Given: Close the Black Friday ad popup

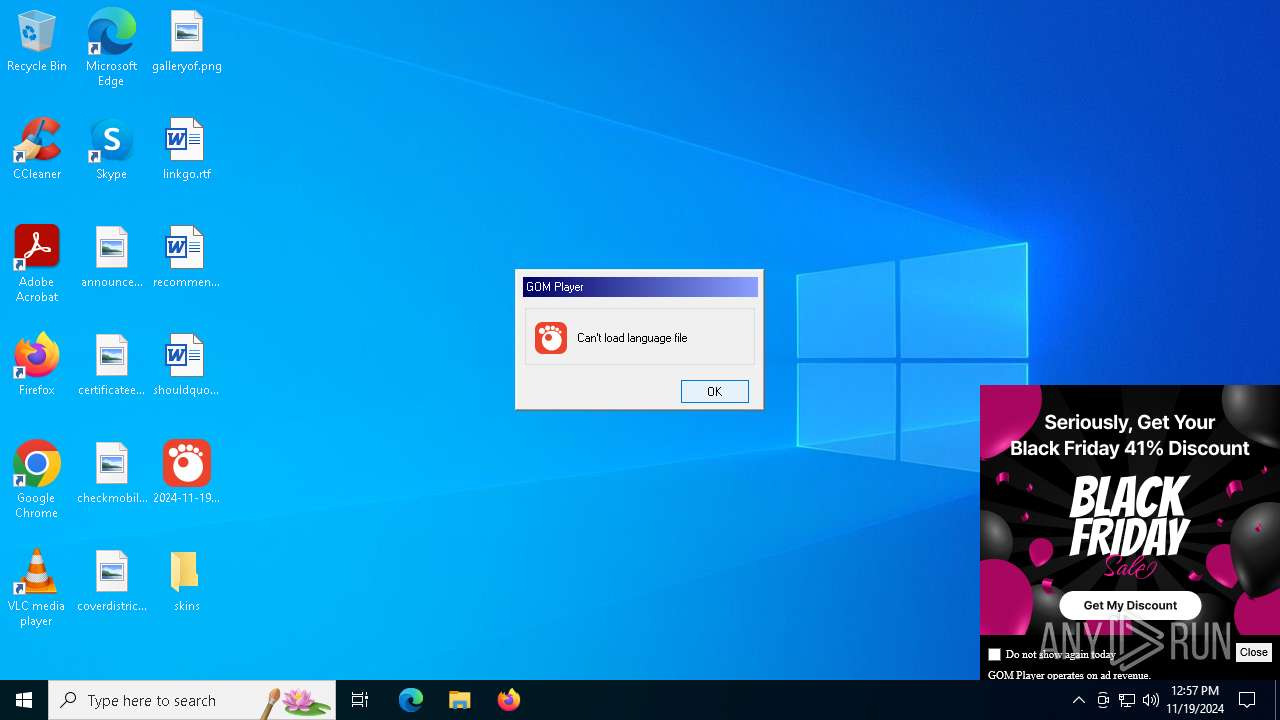Looking at the screenshot, I should [1253, 652].
